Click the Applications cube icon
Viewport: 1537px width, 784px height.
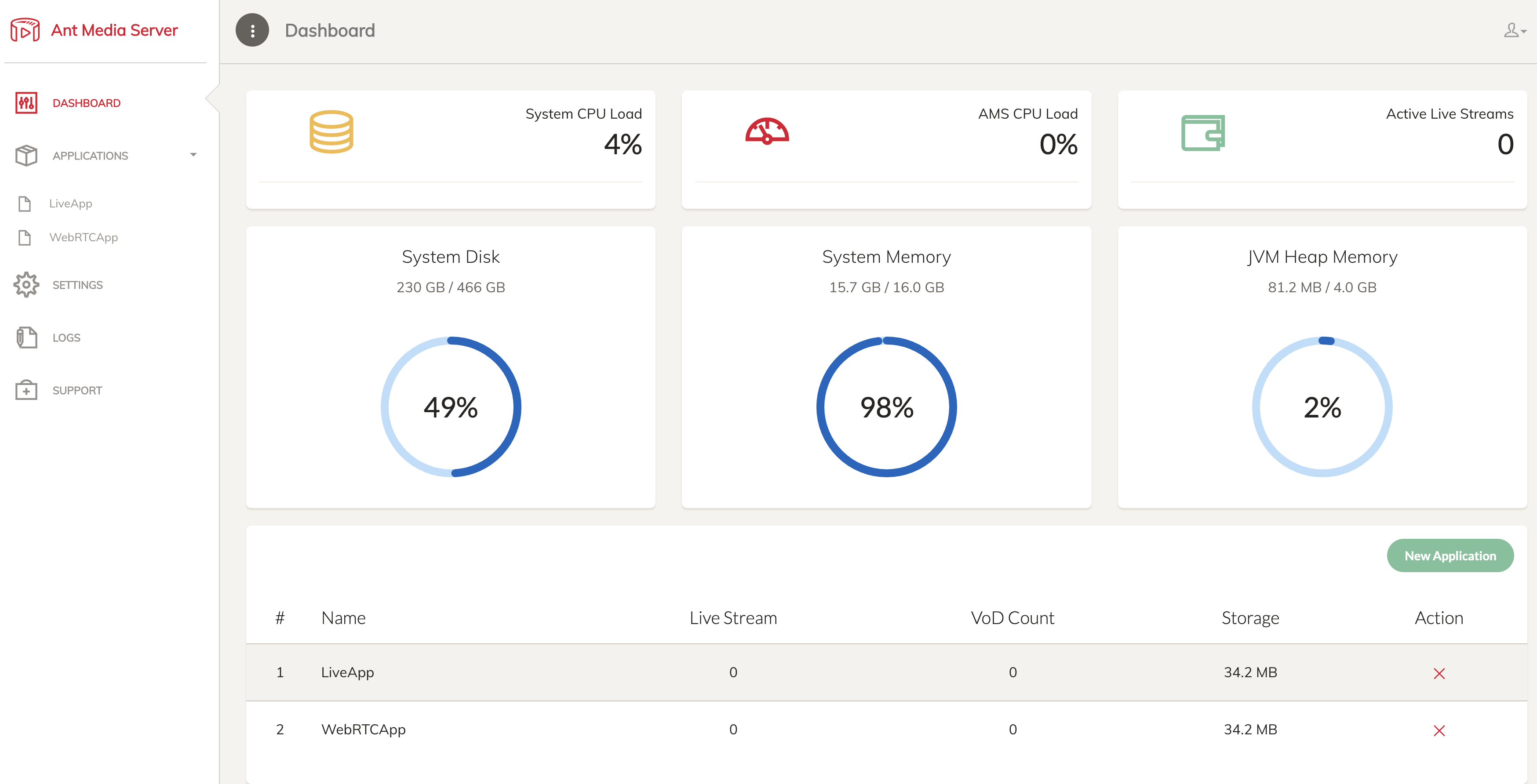pyautogui.click(x=26, y=156)
